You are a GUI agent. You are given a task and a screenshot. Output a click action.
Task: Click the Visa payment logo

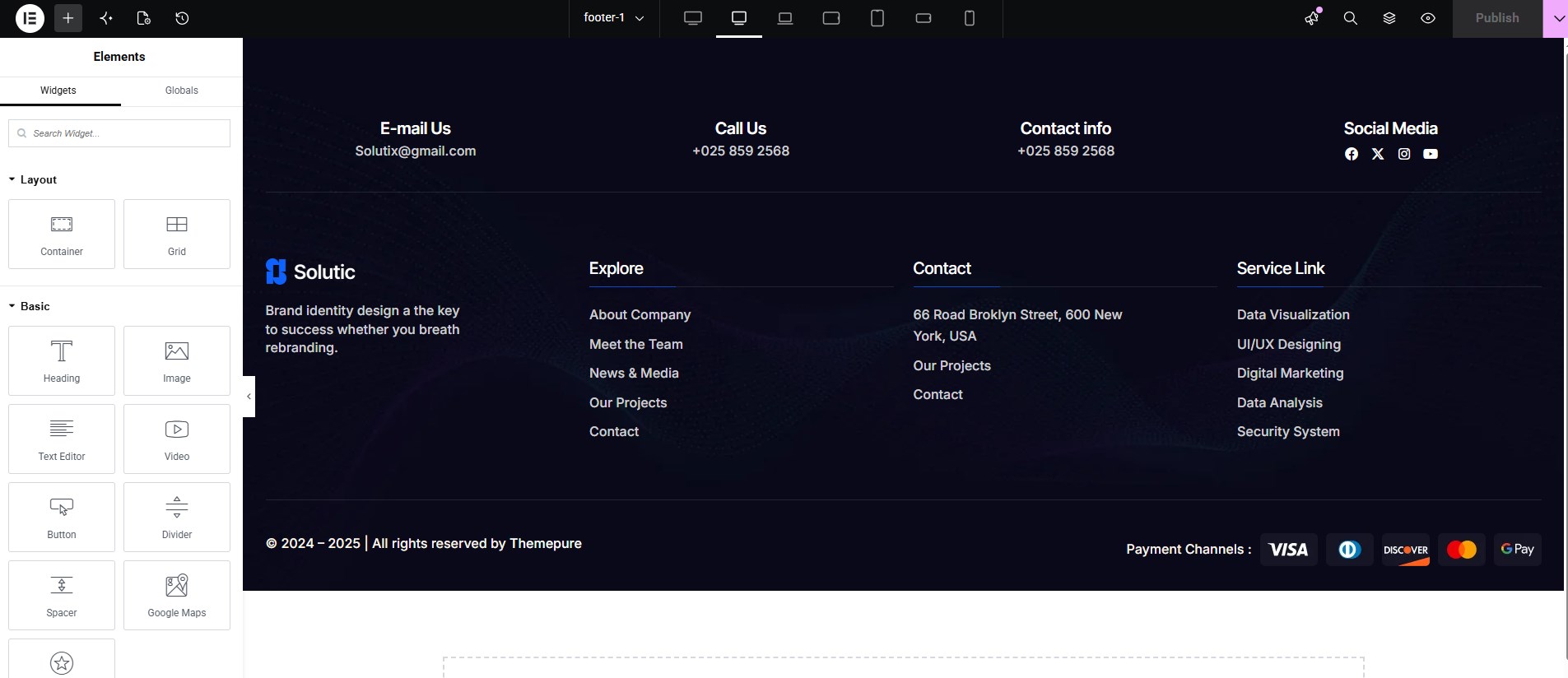pyautogui.click(x=1289, y=550)
